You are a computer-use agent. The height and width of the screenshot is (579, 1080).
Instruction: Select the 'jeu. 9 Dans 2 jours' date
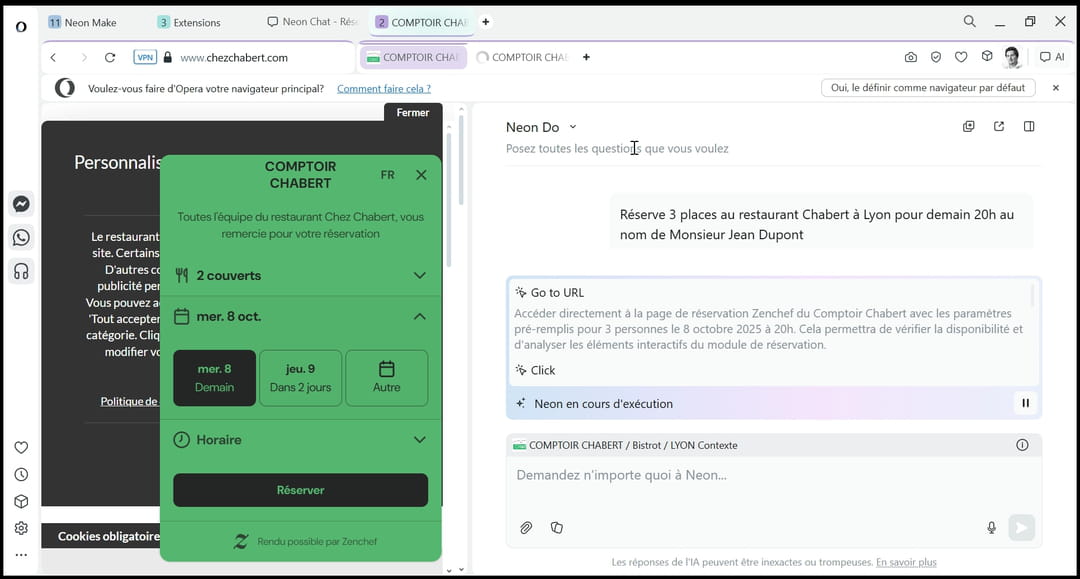(300, 378)
